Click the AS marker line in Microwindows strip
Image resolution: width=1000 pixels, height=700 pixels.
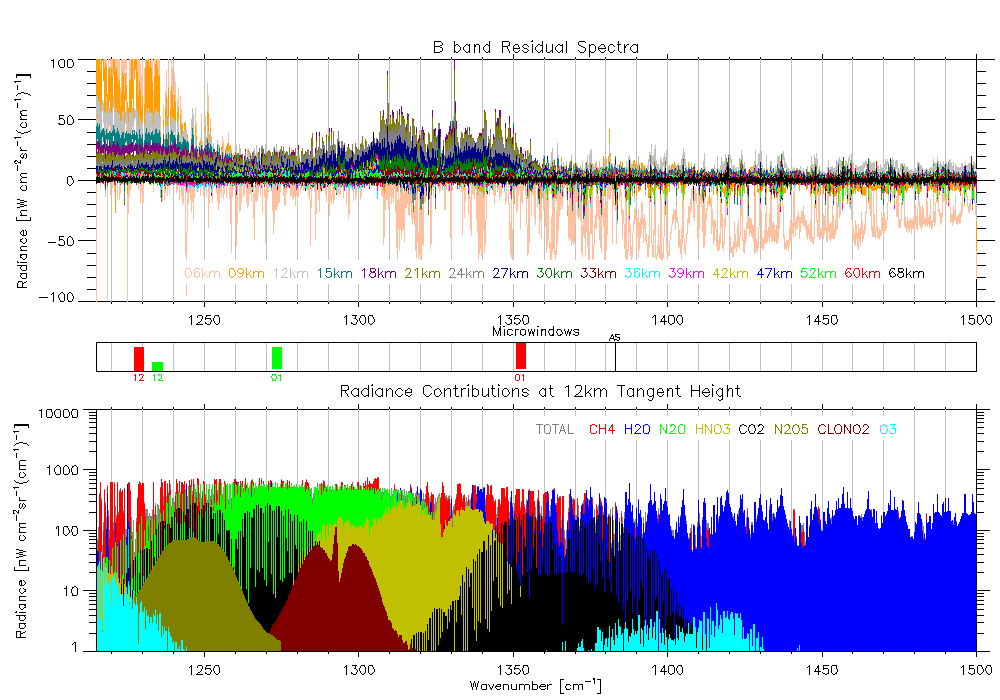615,355
